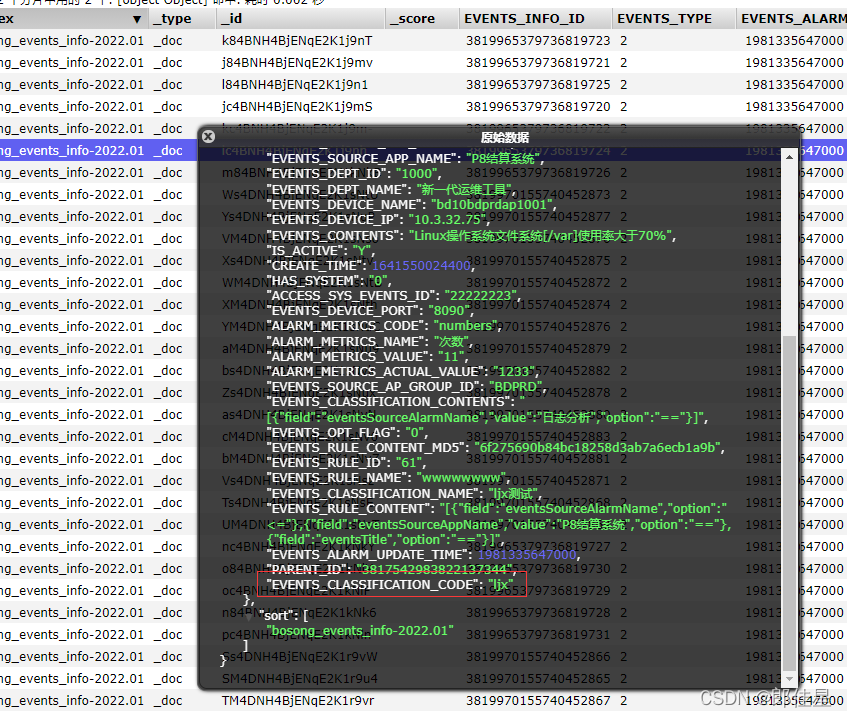
Task: Click the EVENTS_DEVICE_PORT value 8090
Action: pos(449,311)
